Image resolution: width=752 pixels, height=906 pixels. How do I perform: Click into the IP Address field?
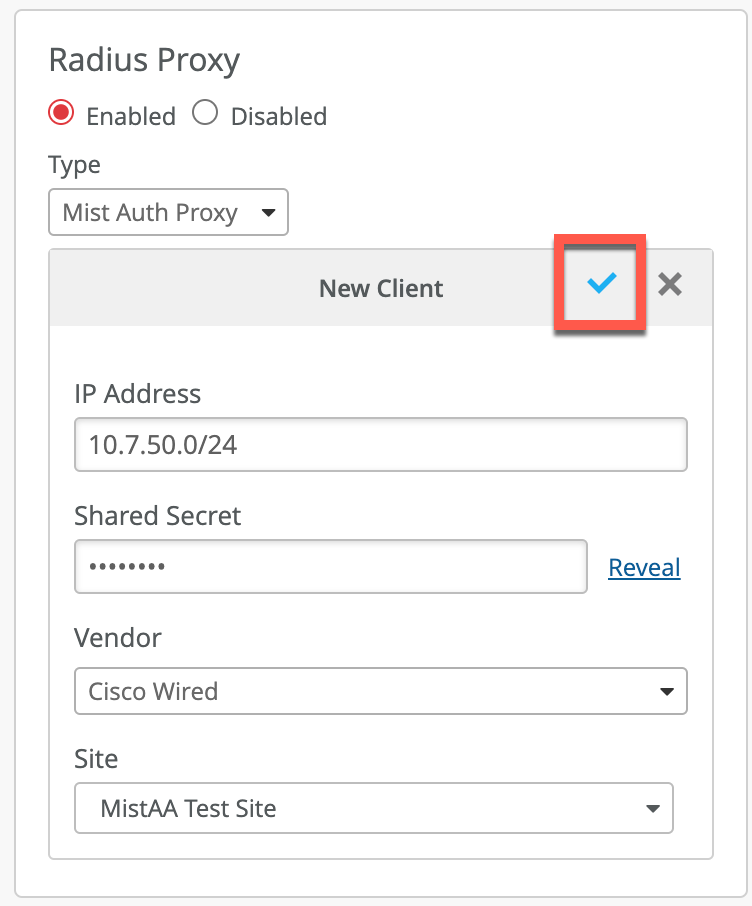coord(380,444)
